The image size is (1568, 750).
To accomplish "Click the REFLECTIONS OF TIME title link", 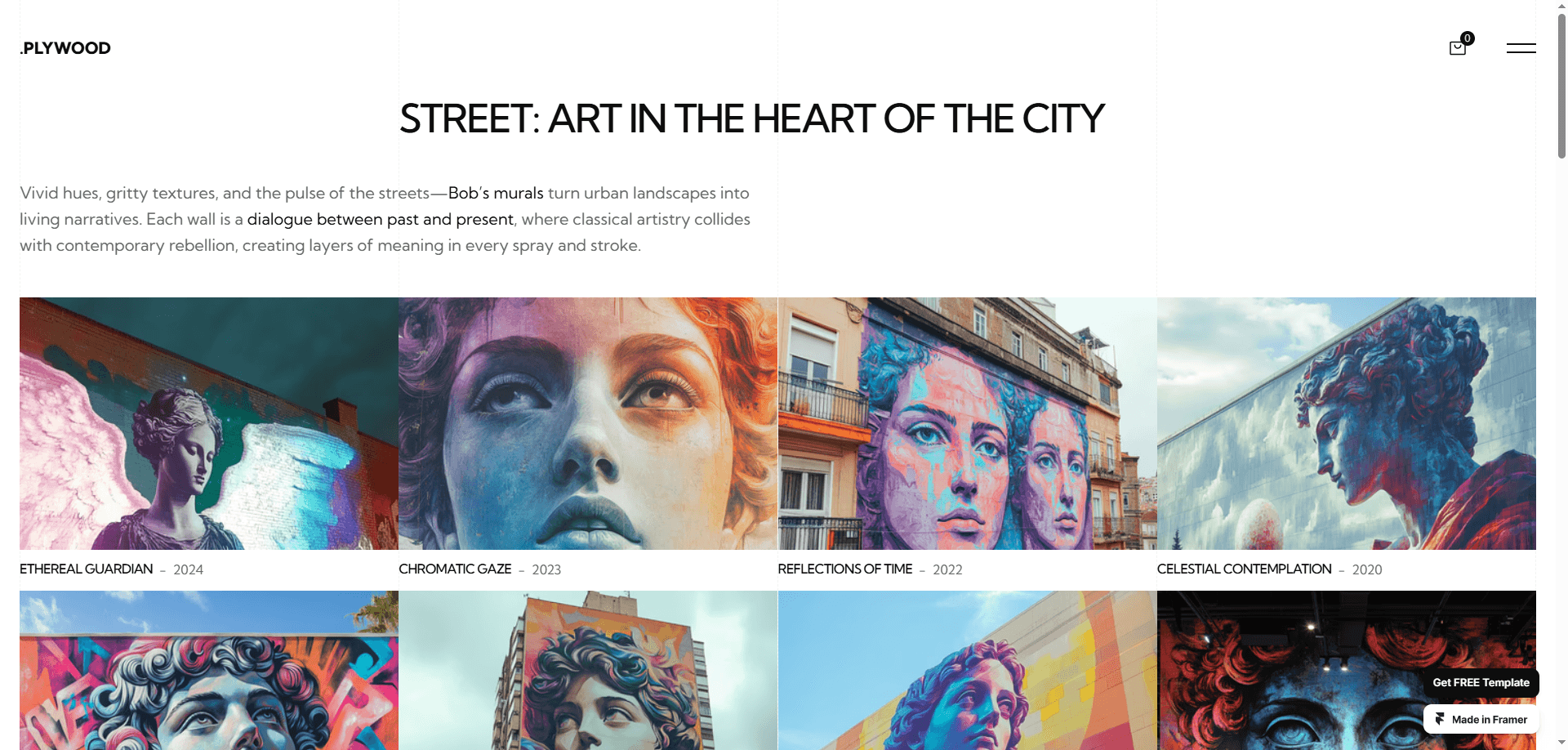I will [x=845, y=569].
